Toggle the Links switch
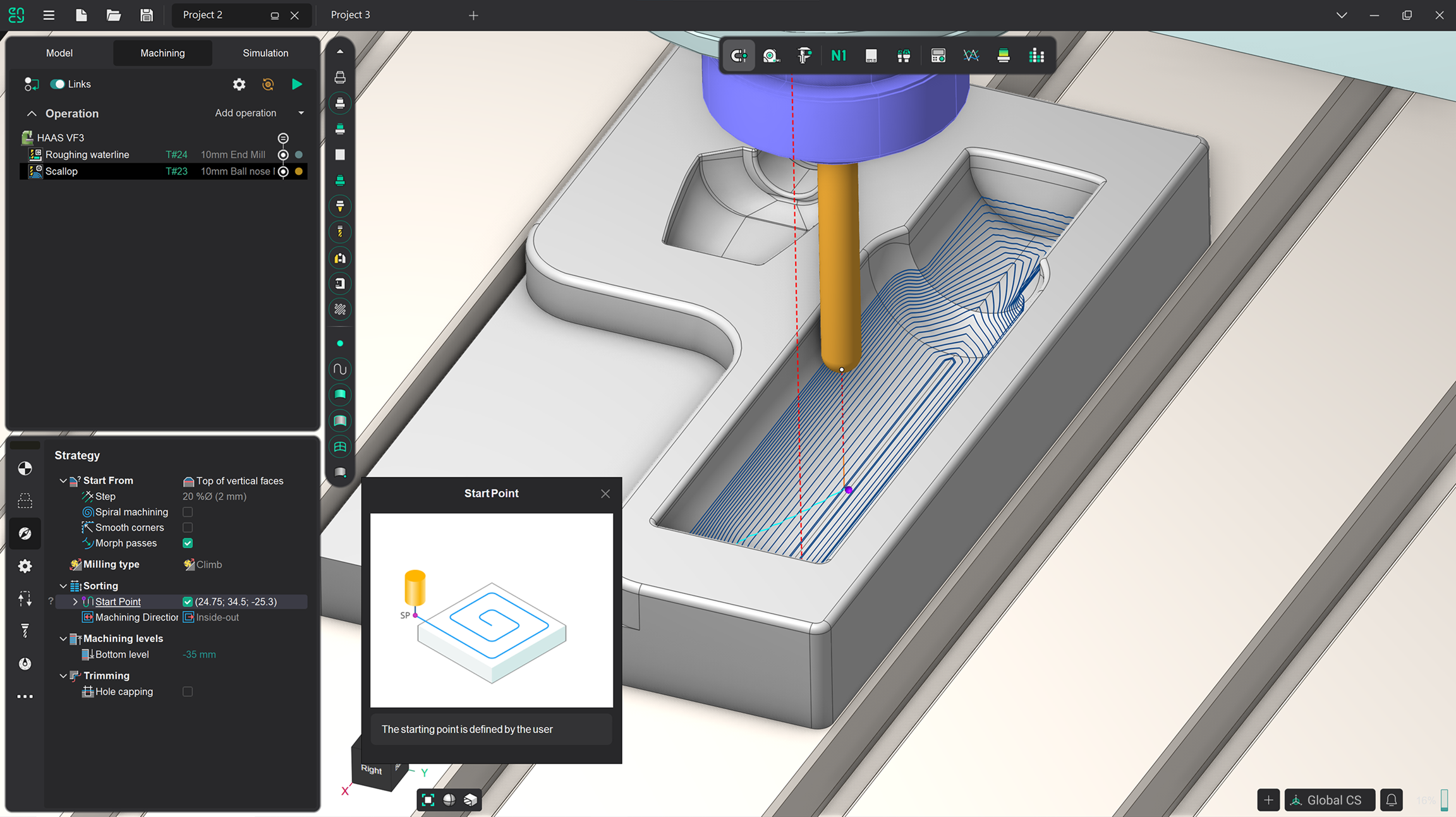Screen dimensions: 1456x817 pyautogui.click(x=58, y=84)
